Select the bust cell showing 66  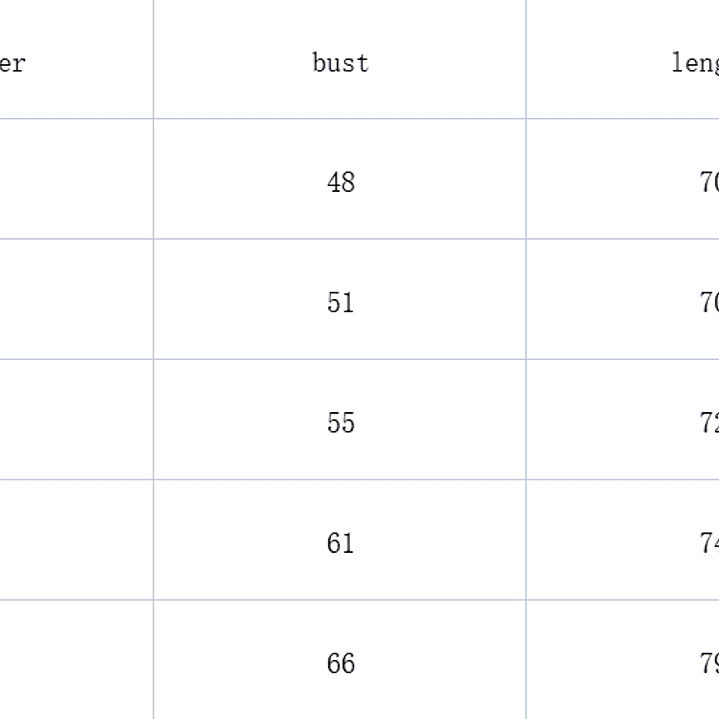click(340, 663)
